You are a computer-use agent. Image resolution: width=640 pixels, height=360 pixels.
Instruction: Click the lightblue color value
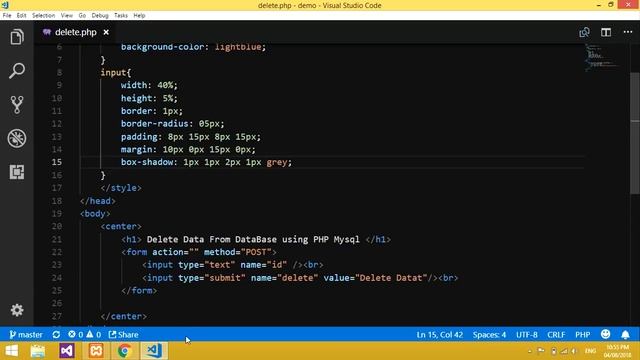238,47
